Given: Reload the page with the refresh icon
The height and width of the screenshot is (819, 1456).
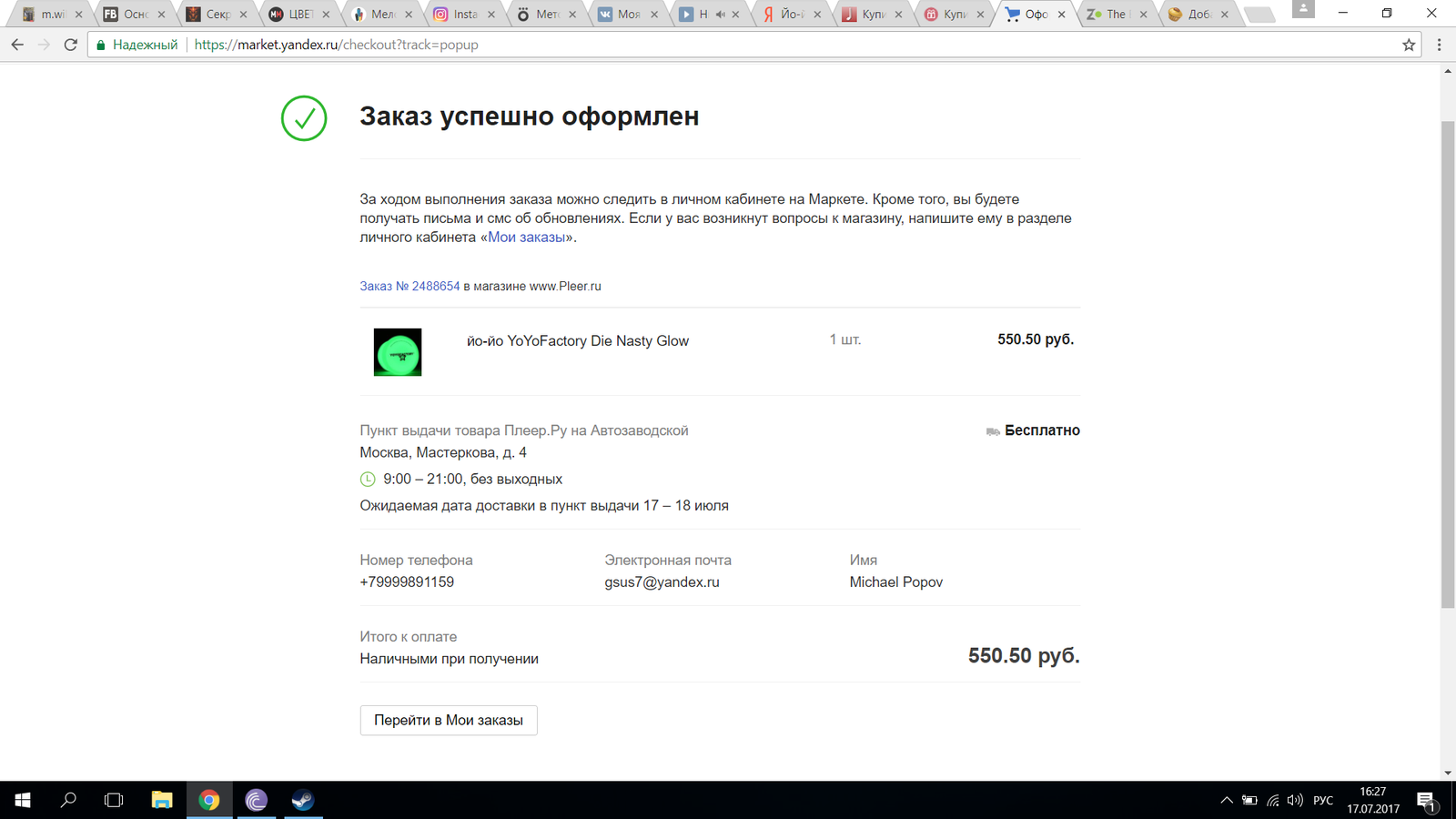Looking at the screenshot, I should (70, 45).
